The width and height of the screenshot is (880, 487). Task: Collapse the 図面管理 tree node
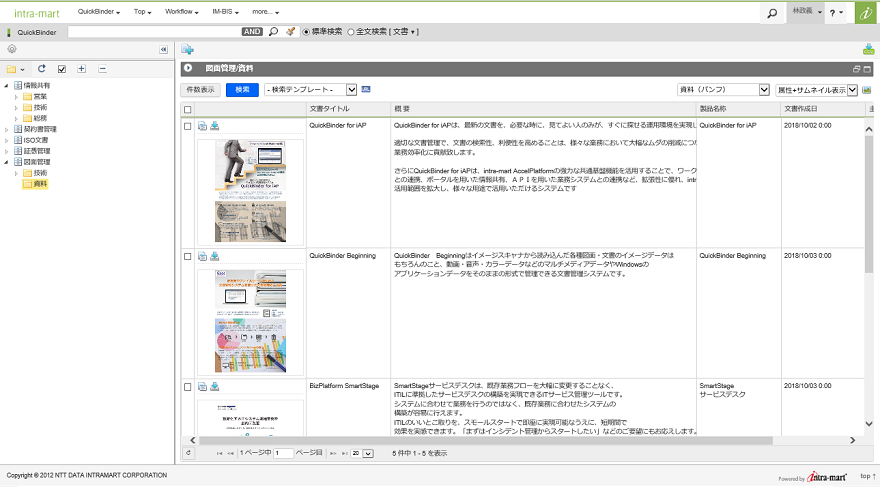click(6, 162)
